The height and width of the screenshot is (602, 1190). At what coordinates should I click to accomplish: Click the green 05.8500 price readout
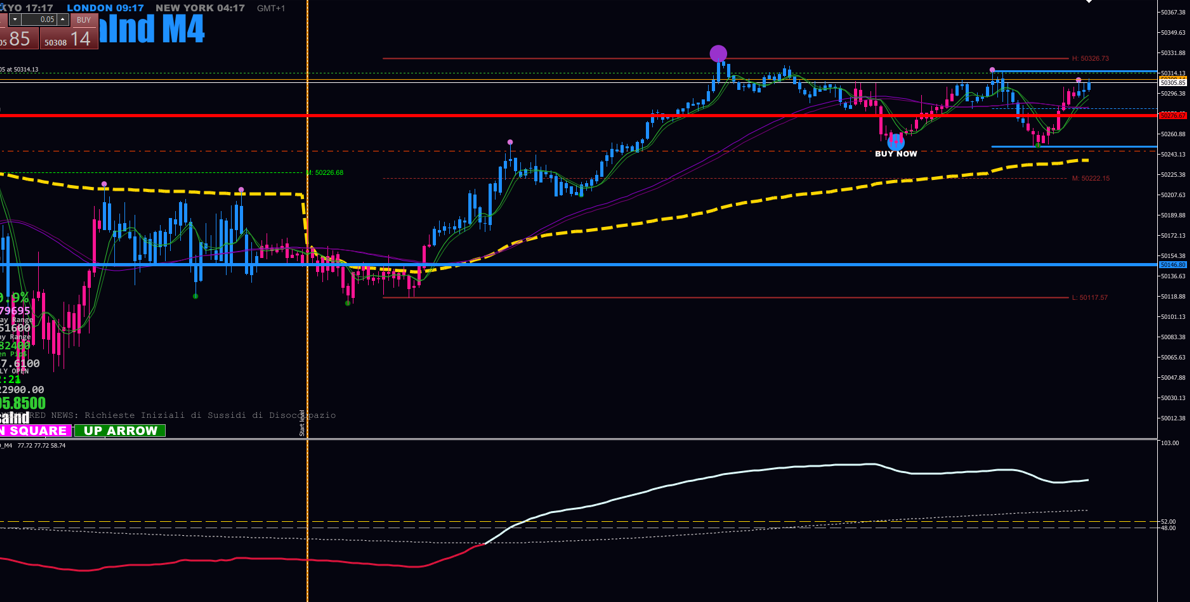coord(23,403)
